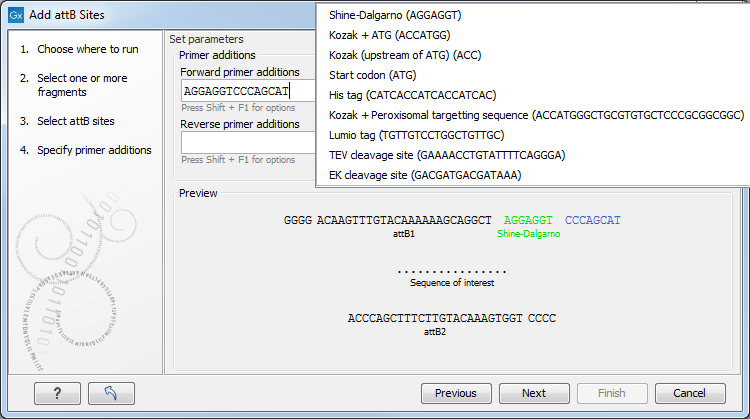Select EK cleavage site (GACGATGACGATAAA)
The width and height of the screenshot is (750, 419).
425,175
